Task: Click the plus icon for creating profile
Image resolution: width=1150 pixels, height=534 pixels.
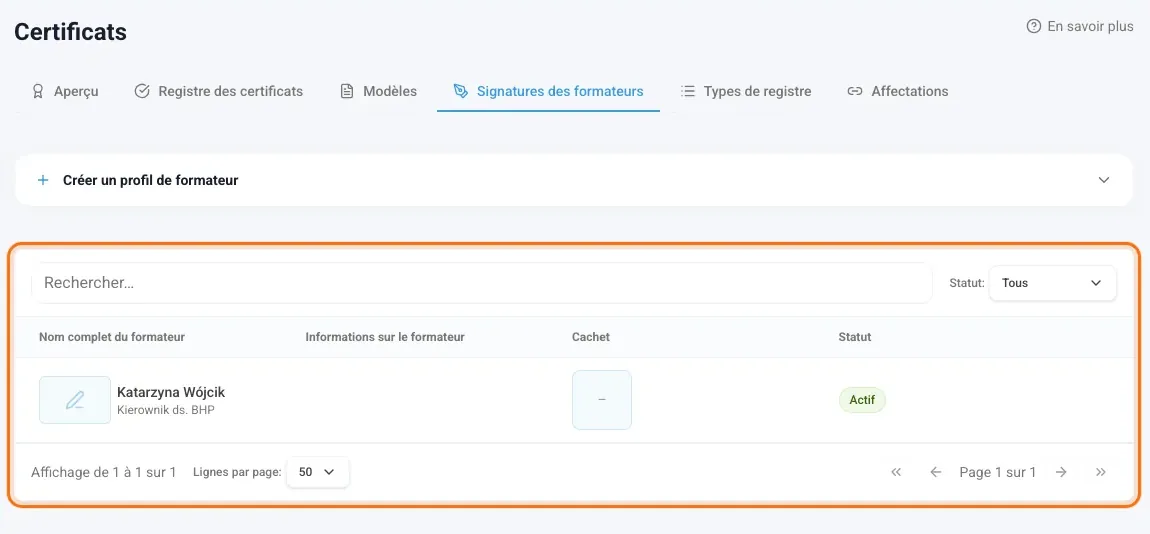Action: tap(43, 180)
